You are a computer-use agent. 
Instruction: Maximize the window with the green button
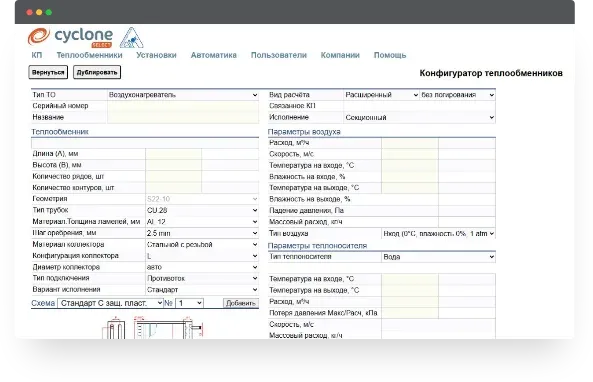click(49, 12)
